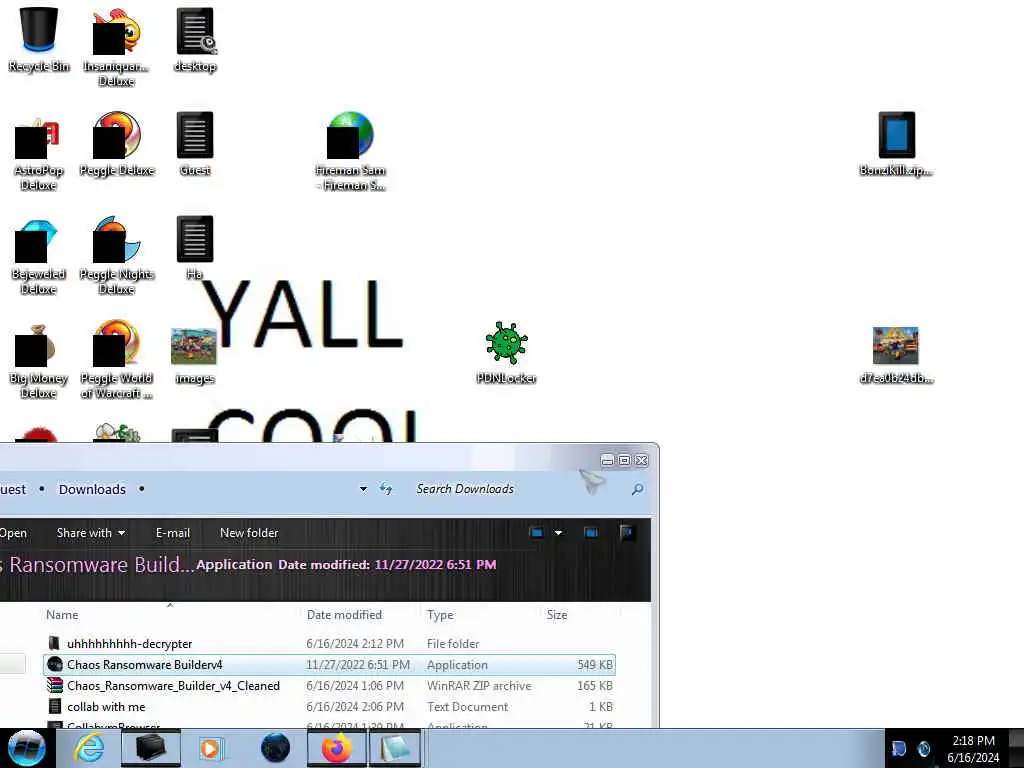Sort files by Name column
This screenshot has height=768, width=1024.
coord(62,615)
